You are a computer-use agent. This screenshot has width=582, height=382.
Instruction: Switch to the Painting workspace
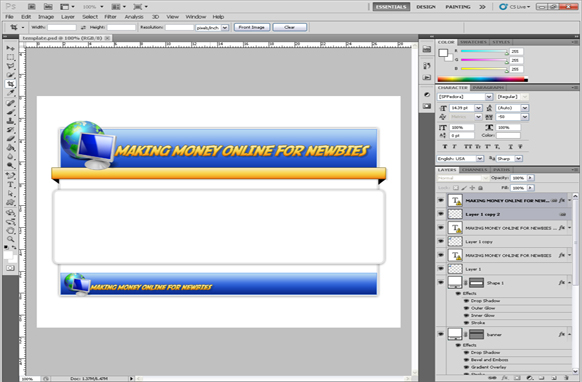coord(458,7)
